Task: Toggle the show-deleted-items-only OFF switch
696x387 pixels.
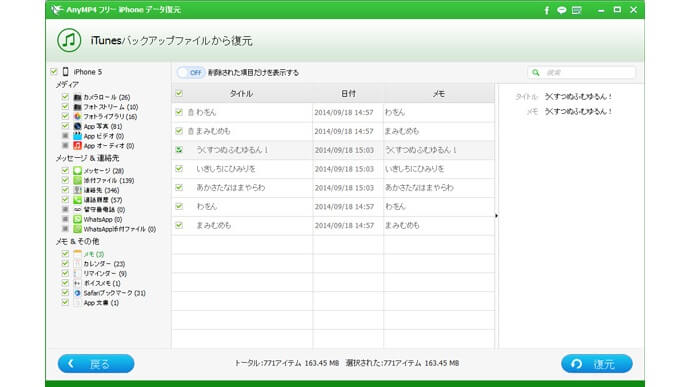Action: pos(190,72)
